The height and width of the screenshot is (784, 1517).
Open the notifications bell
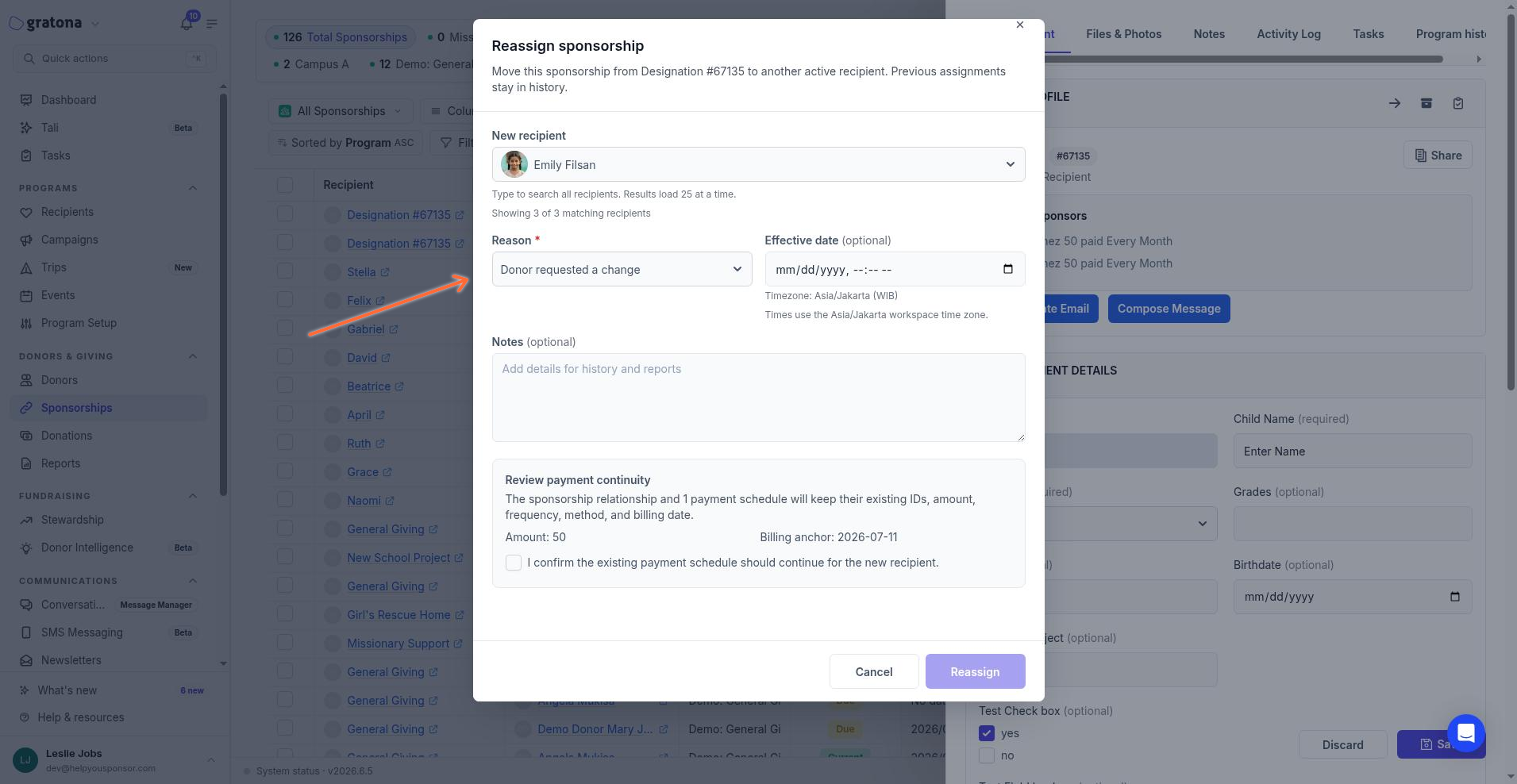[x=187, y=23]
